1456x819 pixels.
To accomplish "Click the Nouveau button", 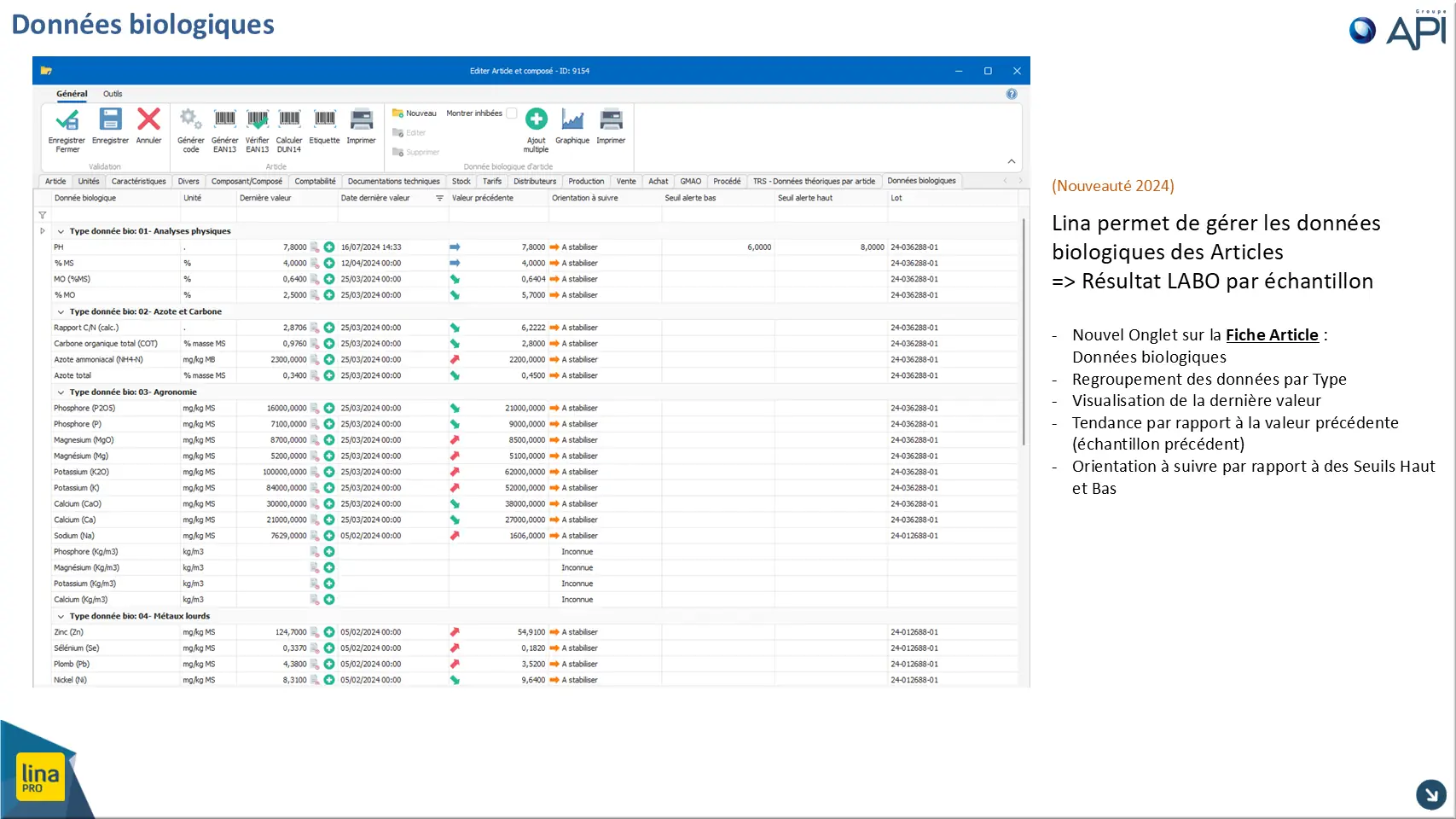I will (415, 113).
